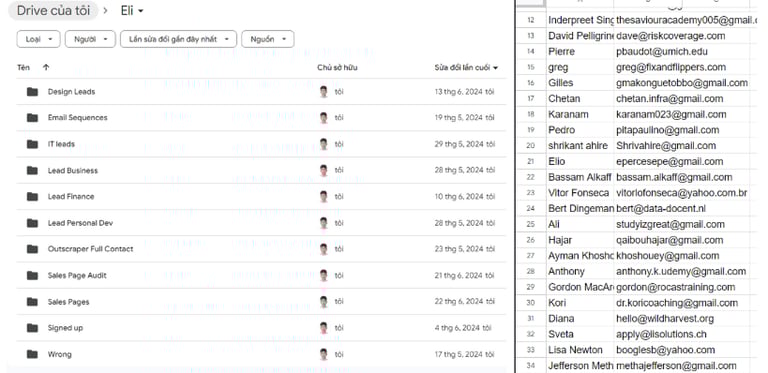768x373 pixels.
Task: Open the Lead Business folder icon
Action: [32, 170]
